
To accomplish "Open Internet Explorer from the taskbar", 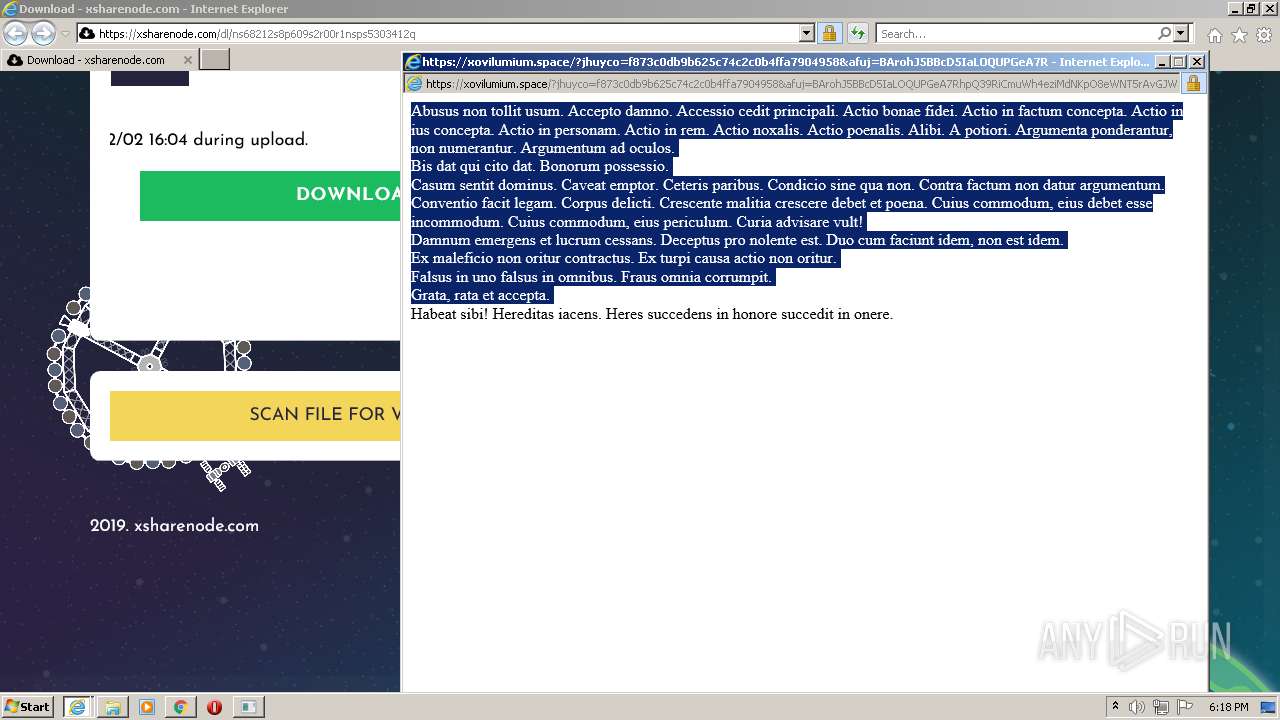I will [x=77, y=707].
